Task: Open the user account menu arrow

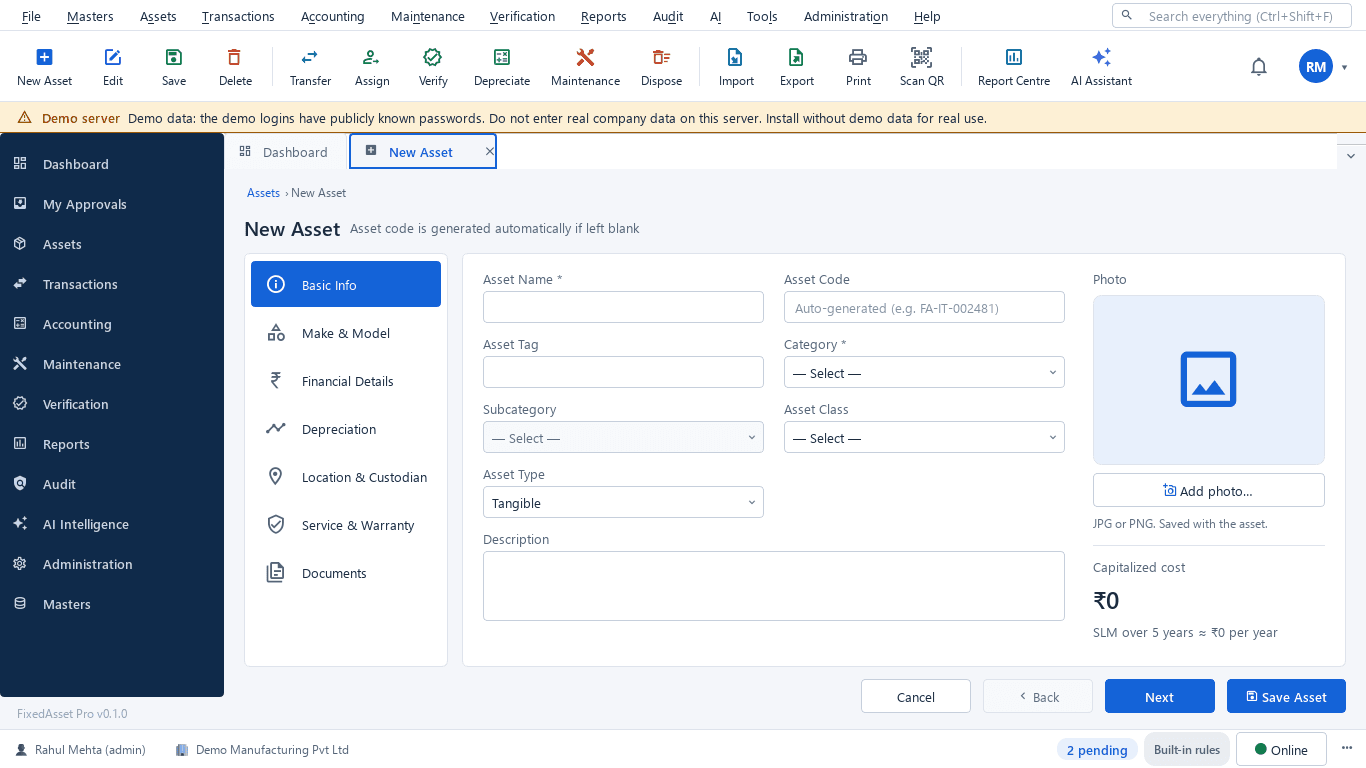Action: click(1345, 67)
